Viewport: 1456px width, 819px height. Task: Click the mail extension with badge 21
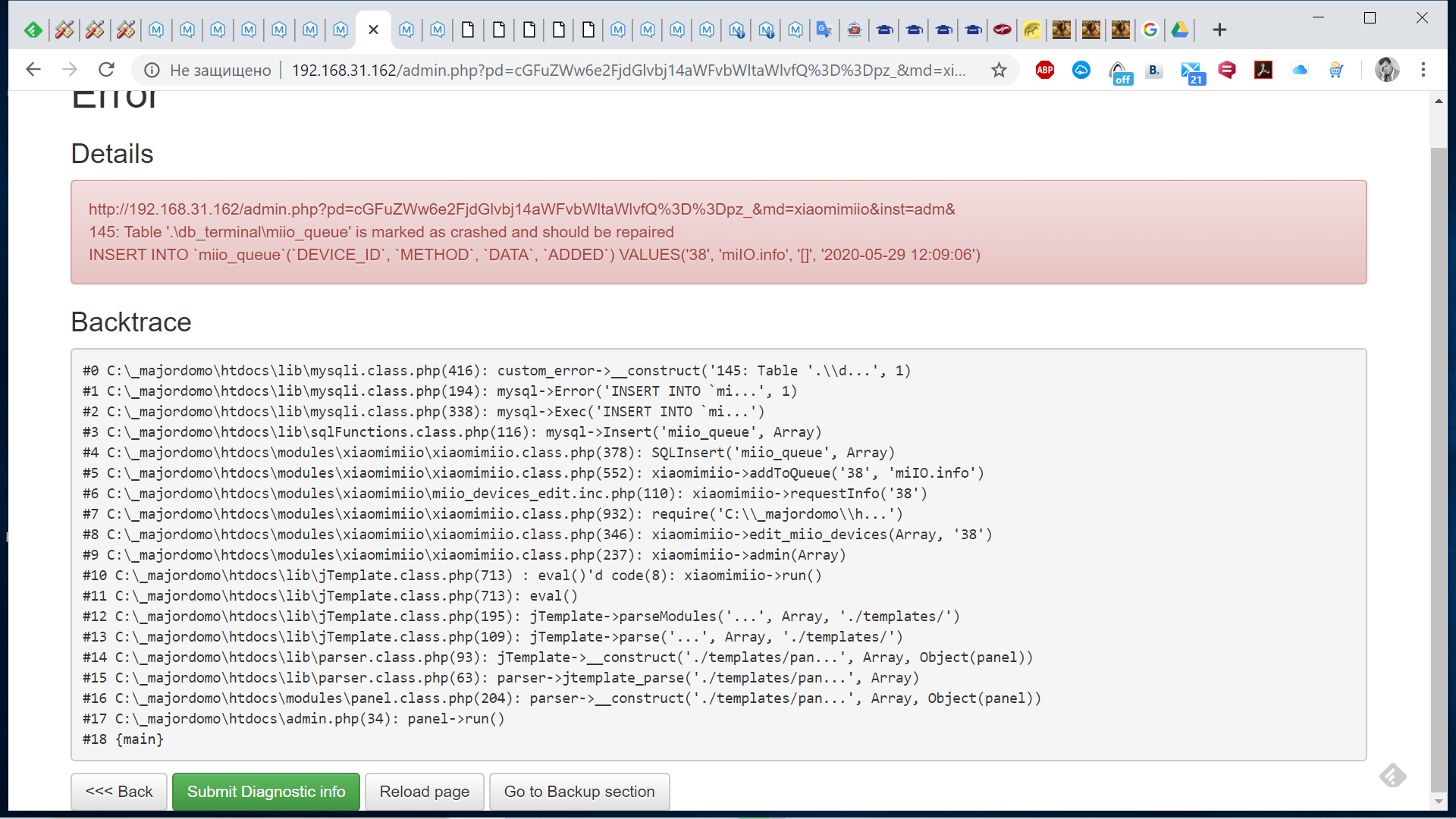click(1192, 72)
